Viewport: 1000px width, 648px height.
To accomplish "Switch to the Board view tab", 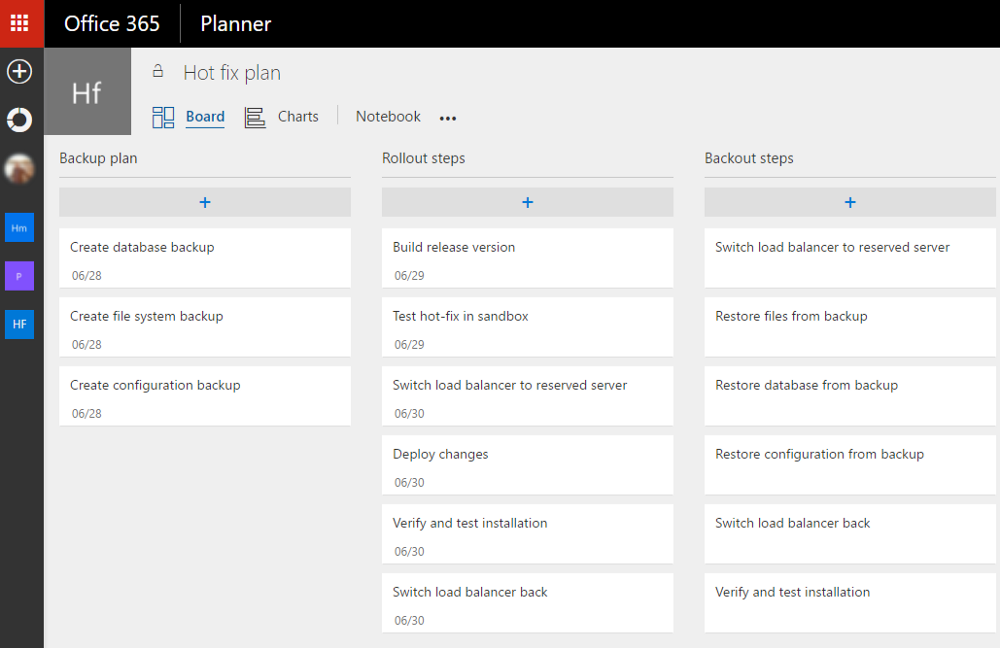I will click(x=204, y=117).
